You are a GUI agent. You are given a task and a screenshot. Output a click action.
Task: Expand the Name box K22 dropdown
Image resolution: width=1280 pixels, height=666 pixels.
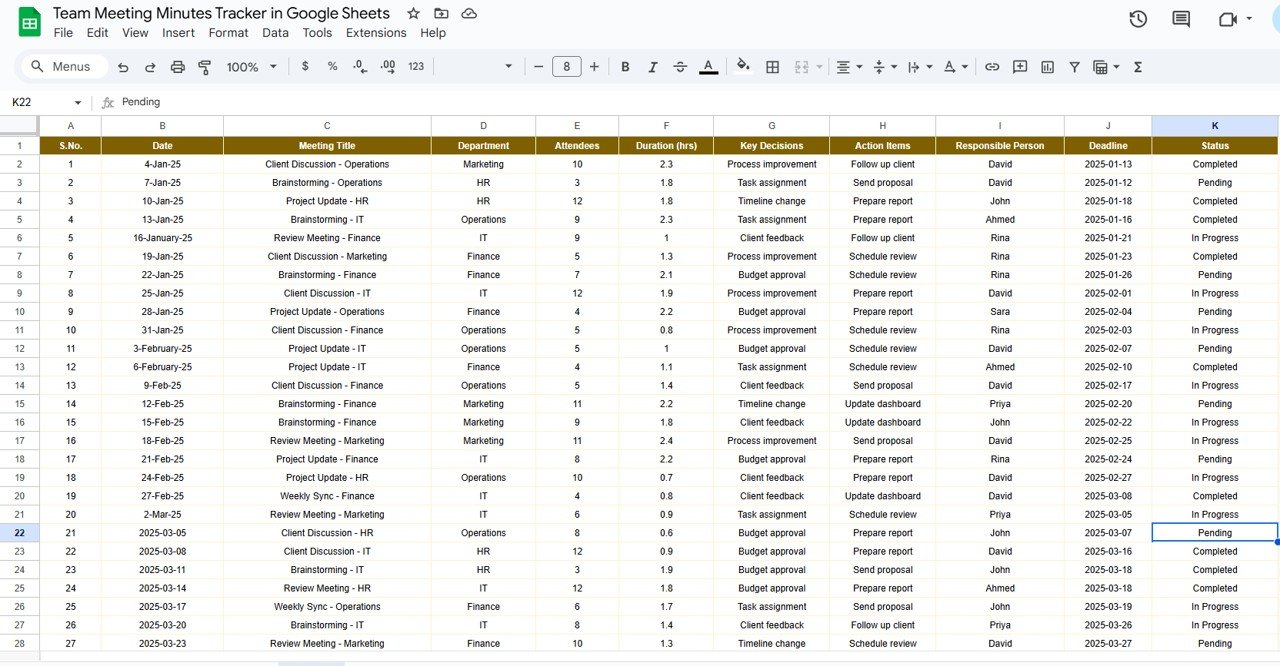click(78, 102)
